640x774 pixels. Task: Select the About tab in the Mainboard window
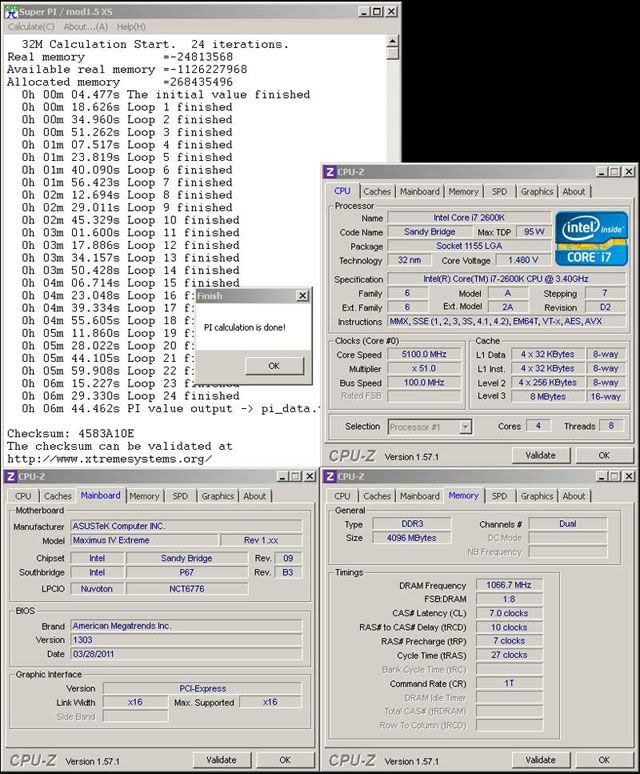point(255,496)
